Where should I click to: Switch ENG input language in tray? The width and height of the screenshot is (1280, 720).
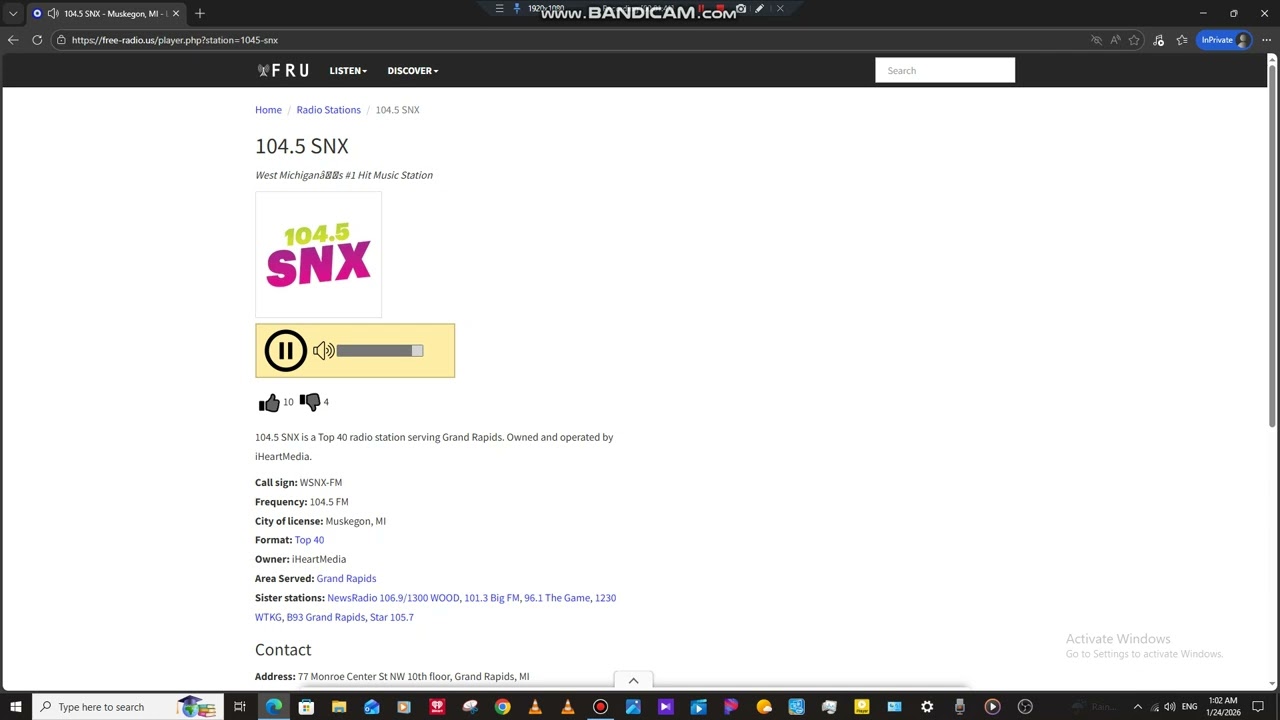(x=1189, y=707)
